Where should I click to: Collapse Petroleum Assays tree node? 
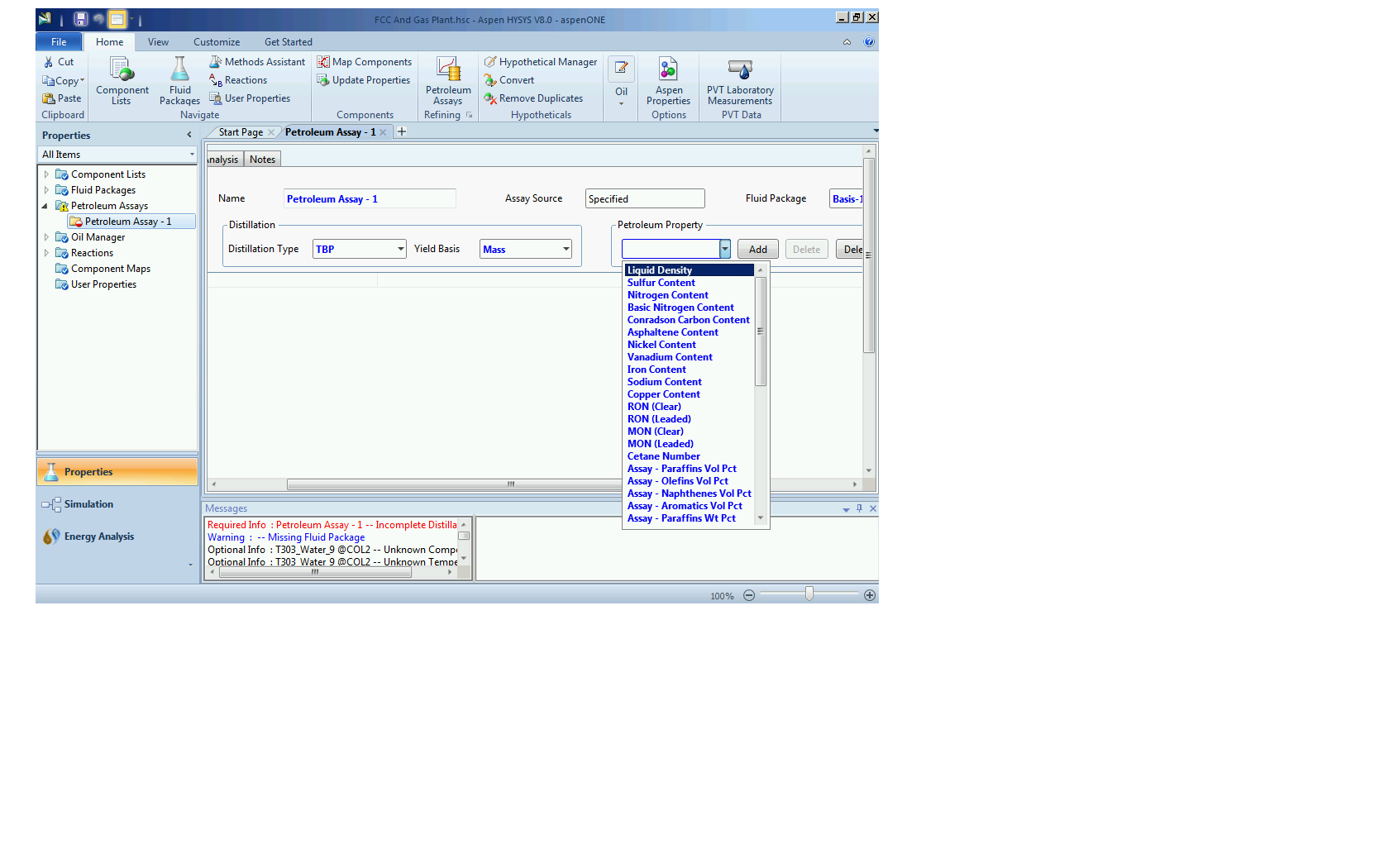(45, 206)
